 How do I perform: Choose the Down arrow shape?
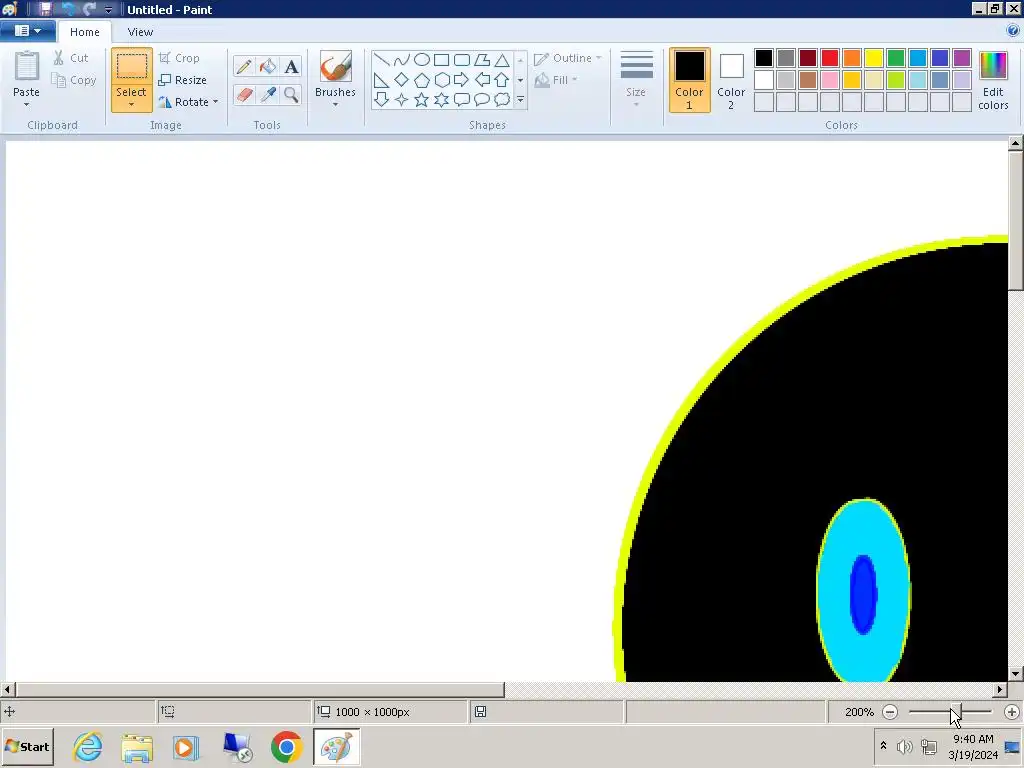tap(381, 100)
